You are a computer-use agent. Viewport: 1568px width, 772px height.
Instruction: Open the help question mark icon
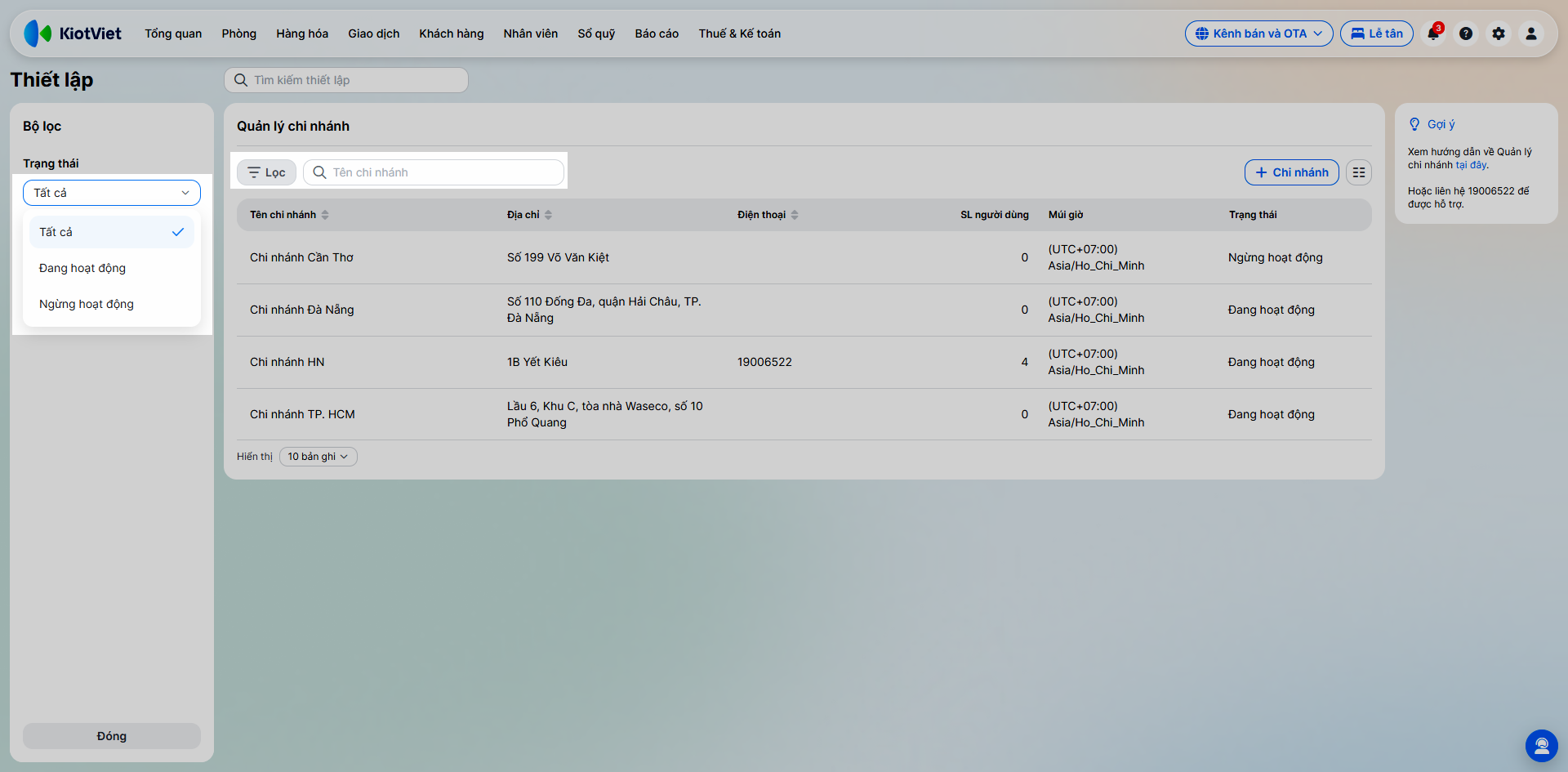[1466, 33]
